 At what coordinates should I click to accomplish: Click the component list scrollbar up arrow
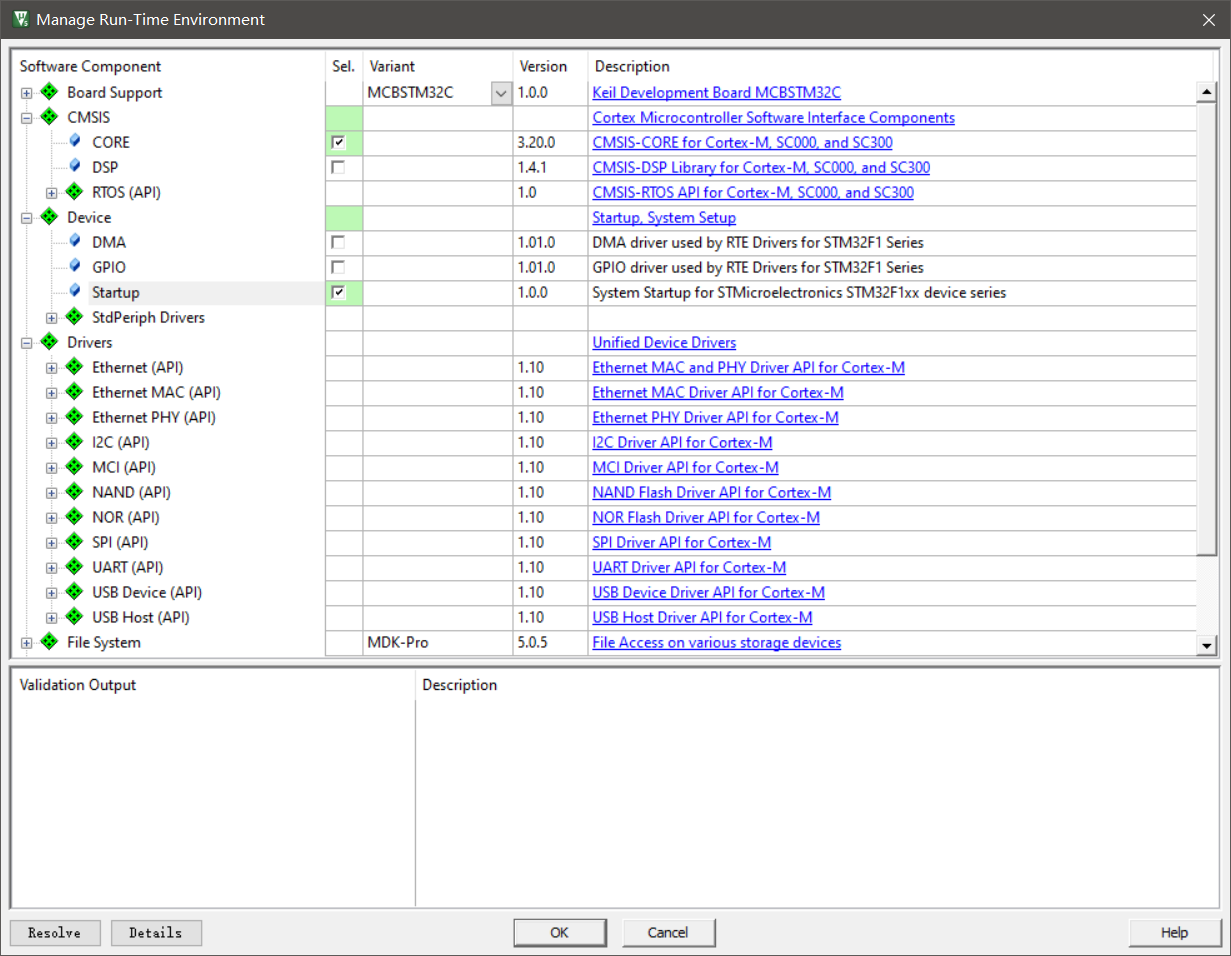coord(1207,93)
